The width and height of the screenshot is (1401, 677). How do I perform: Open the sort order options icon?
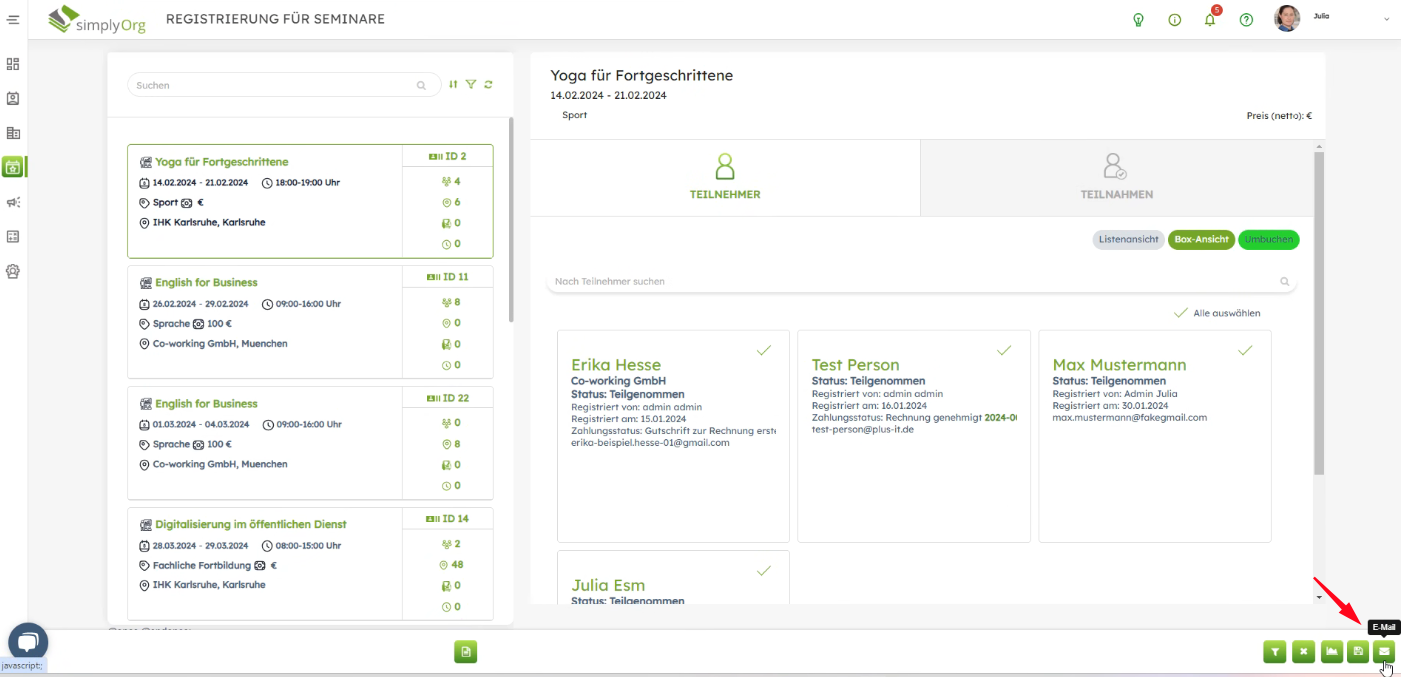(453, 85)
